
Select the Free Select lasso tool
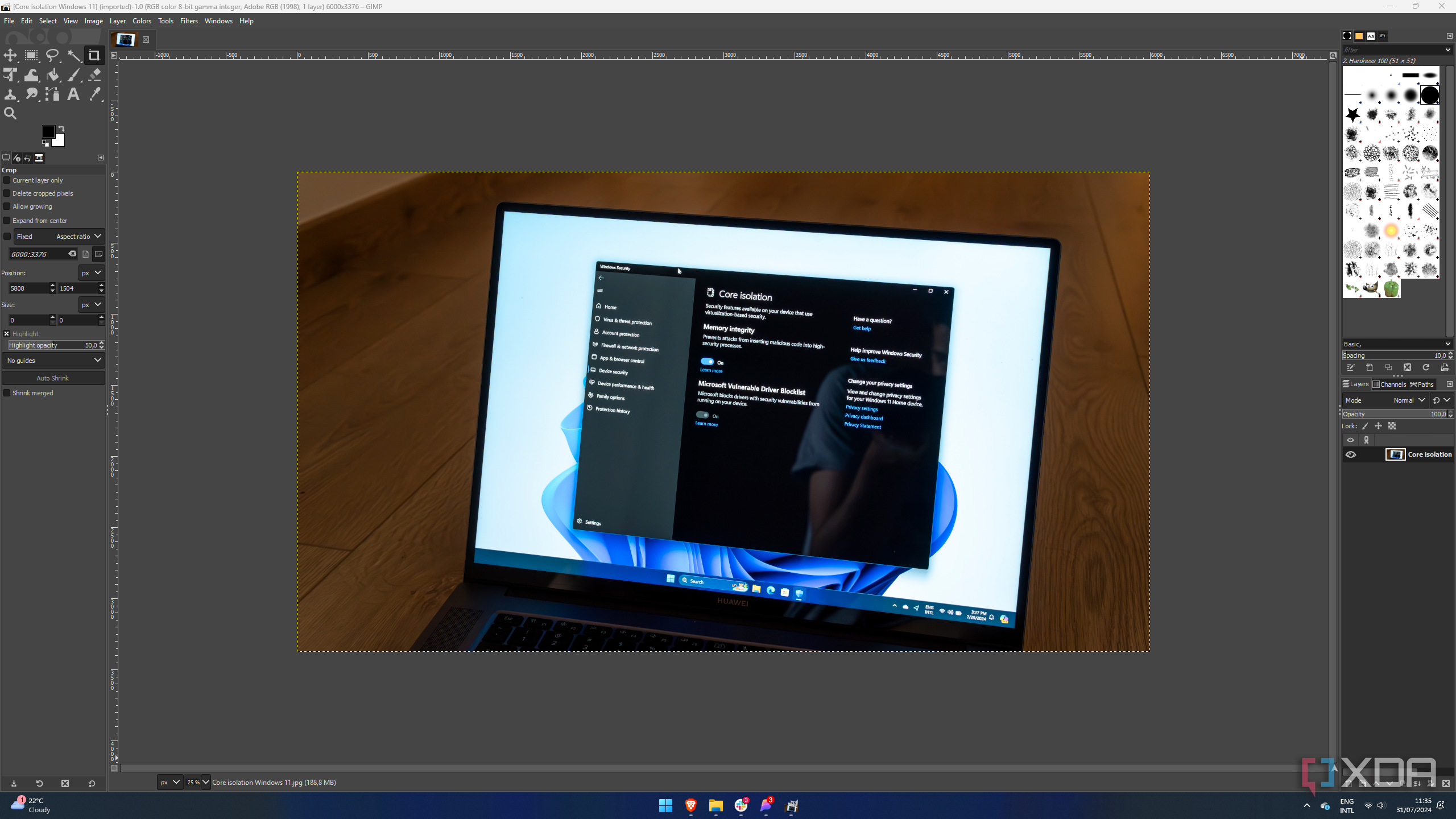52,55
